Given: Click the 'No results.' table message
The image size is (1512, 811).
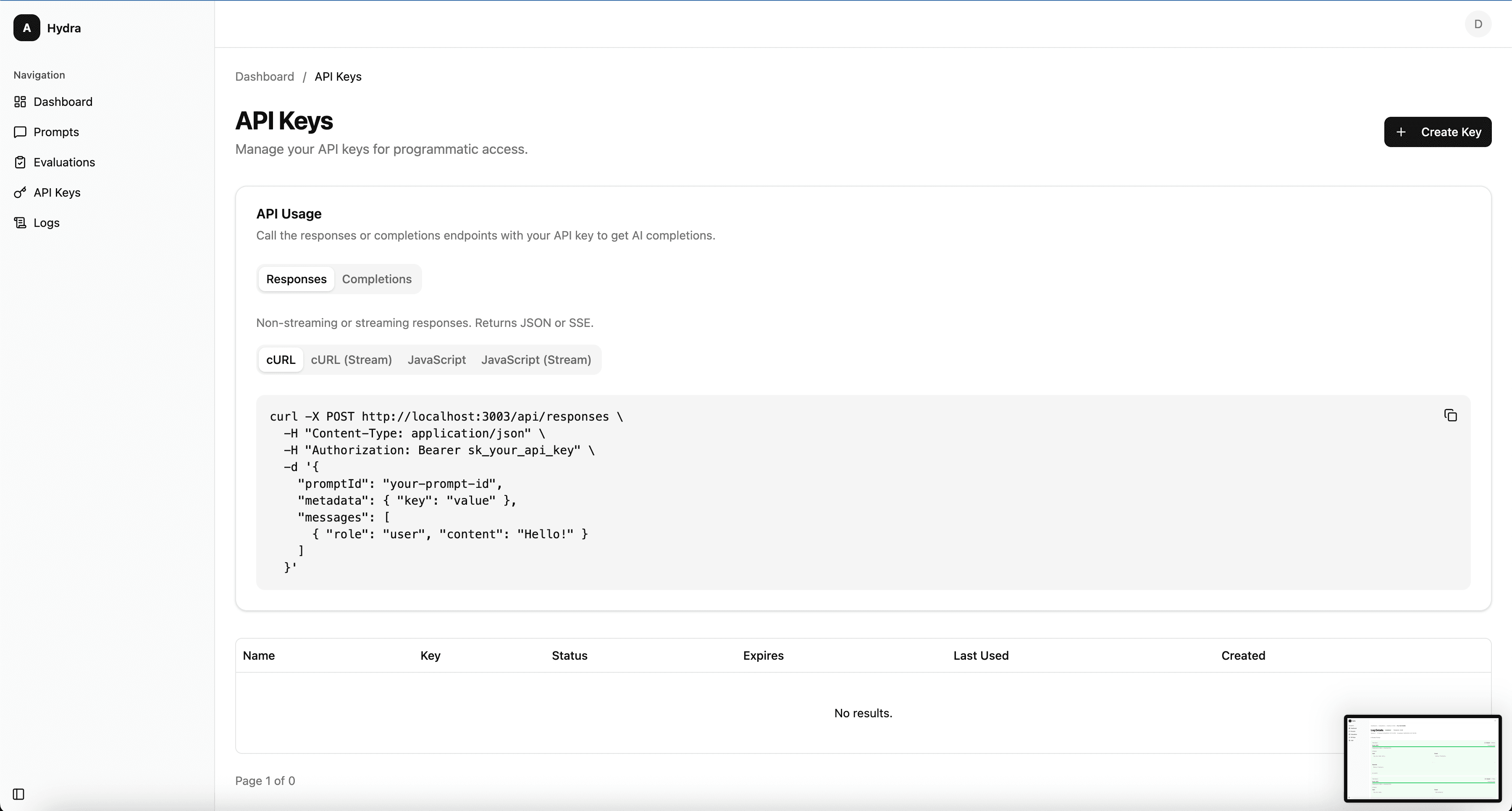Looking at the screenshot, I should click(x=863, y=713).
